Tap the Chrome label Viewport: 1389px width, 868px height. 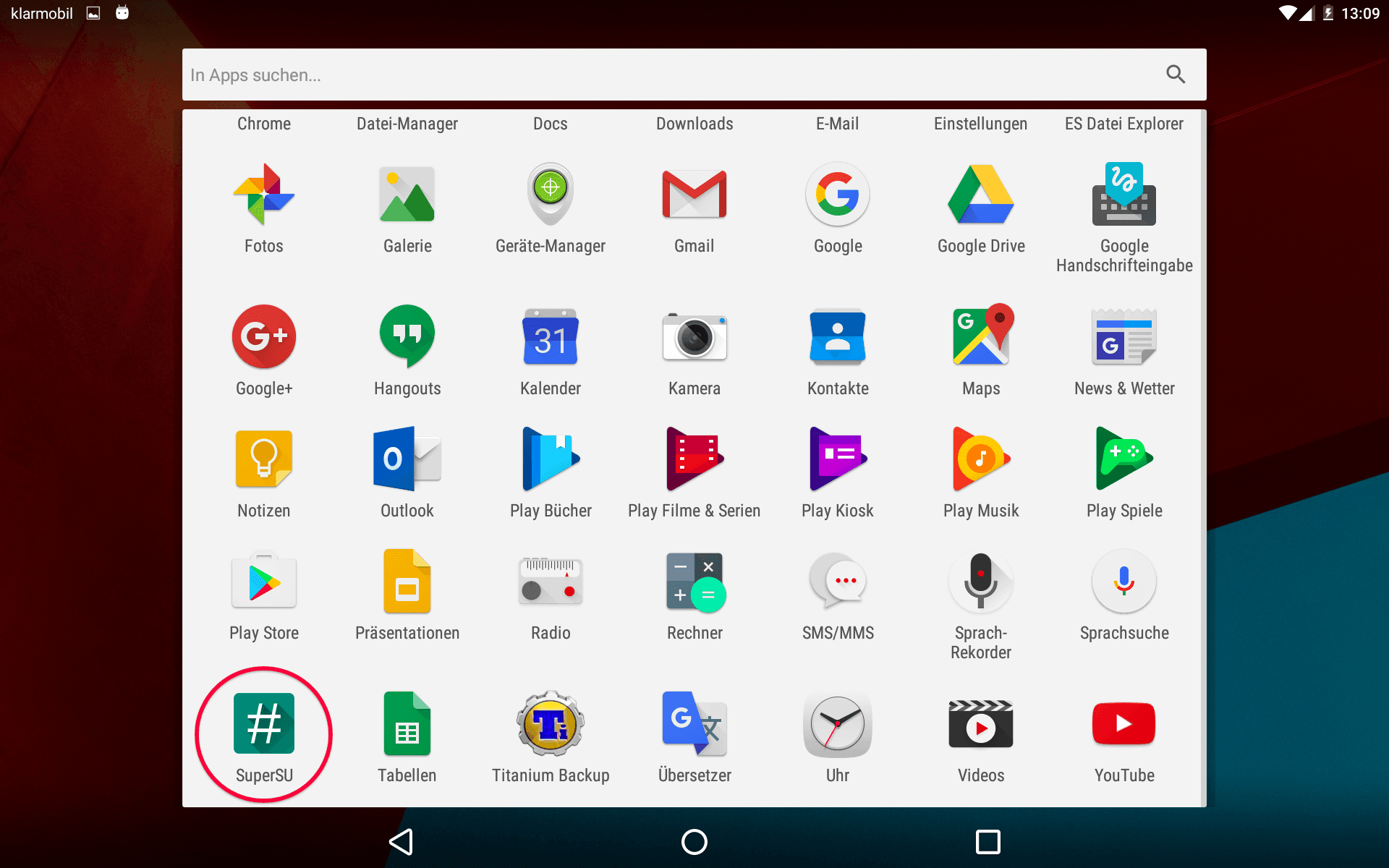click(x=264, y=124)
